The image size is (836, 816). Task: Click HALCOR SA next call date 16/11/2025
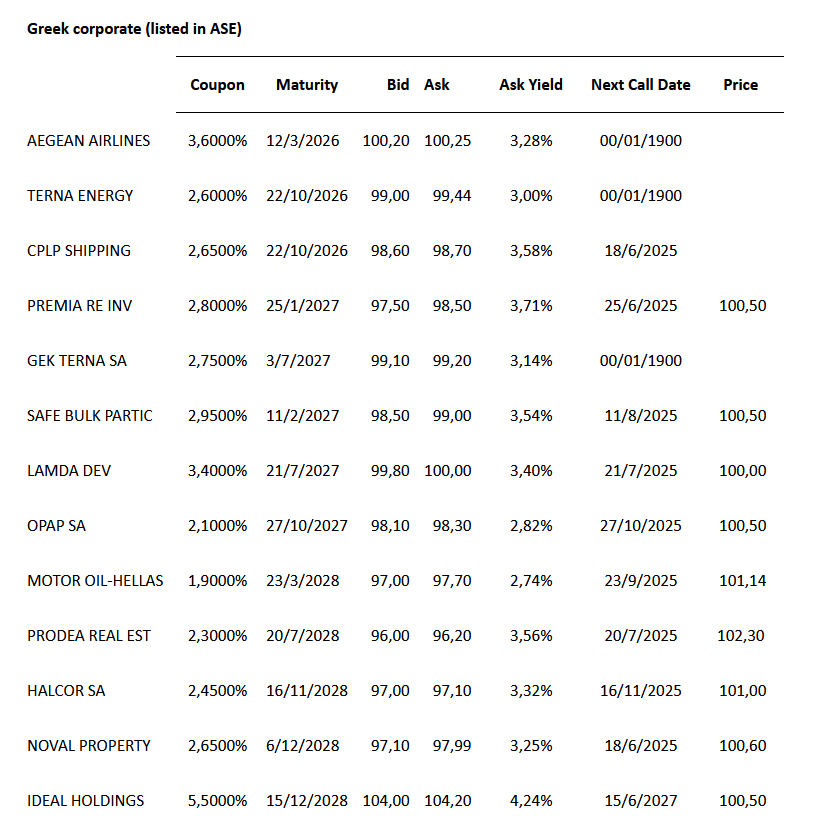[640, 691]
